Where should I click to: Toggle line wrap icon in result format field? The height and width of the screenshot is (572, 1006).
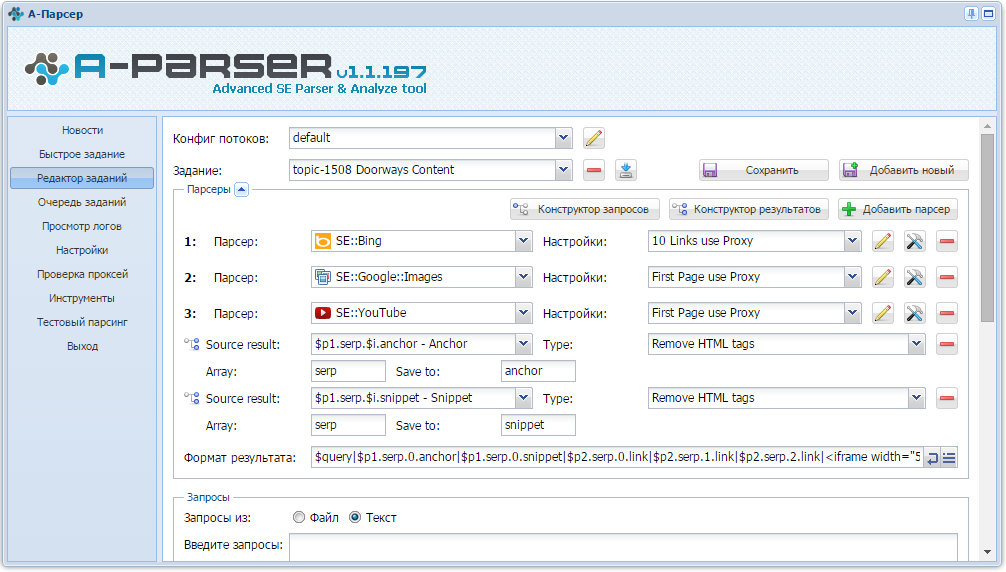tap(932, 458)
